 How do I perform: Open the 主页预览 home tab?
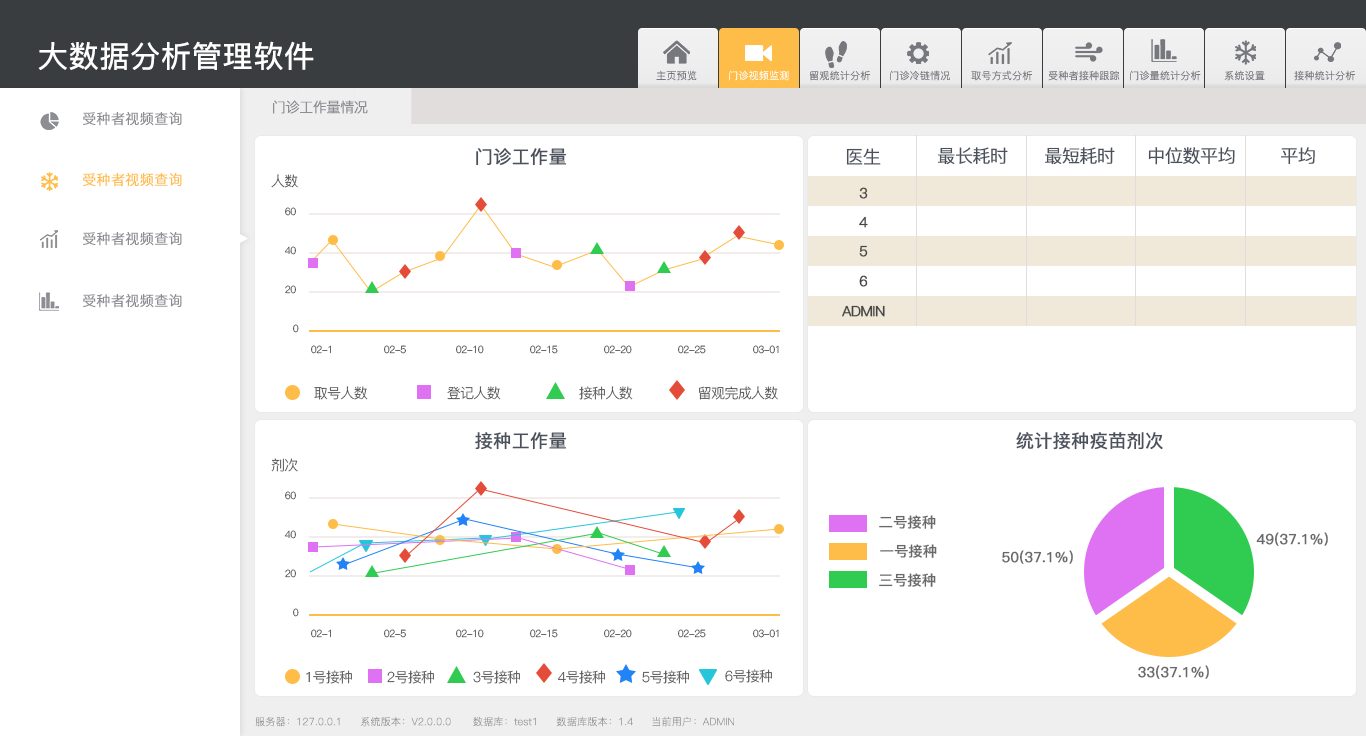pos(677,58)
